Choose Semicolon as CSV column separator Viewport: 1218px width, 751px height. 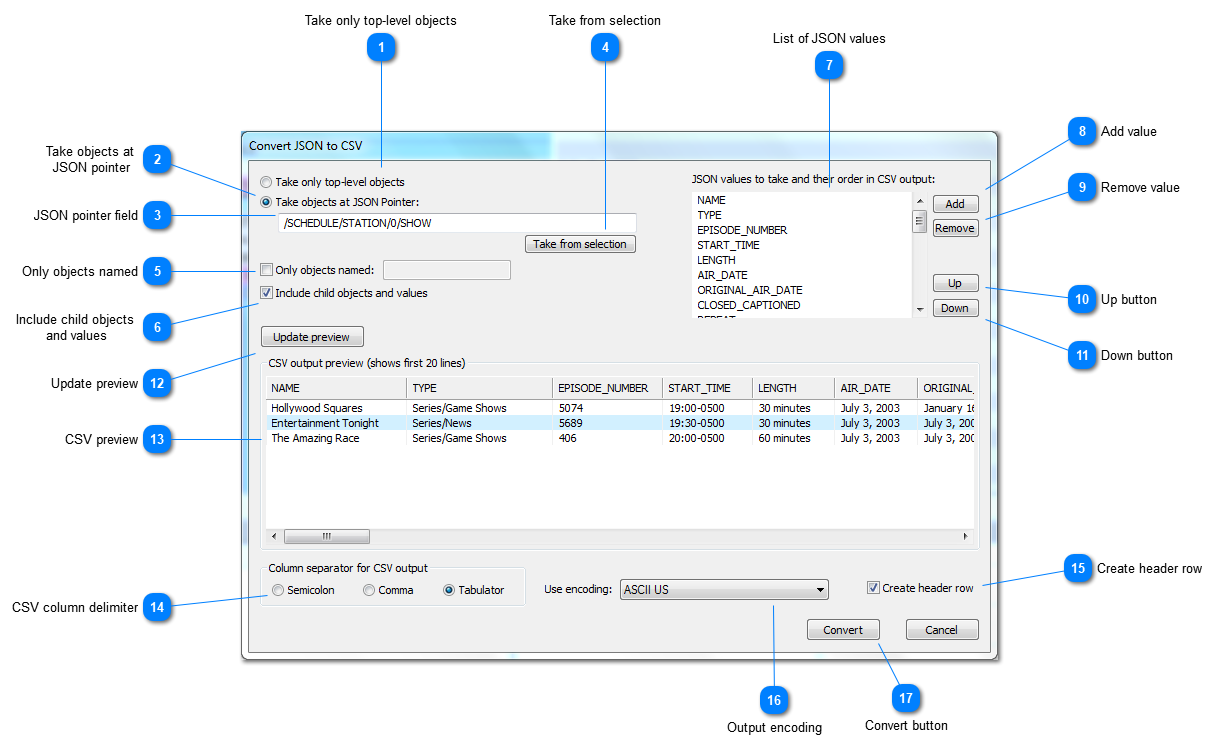pyautogui.click(x=278, y=590)
